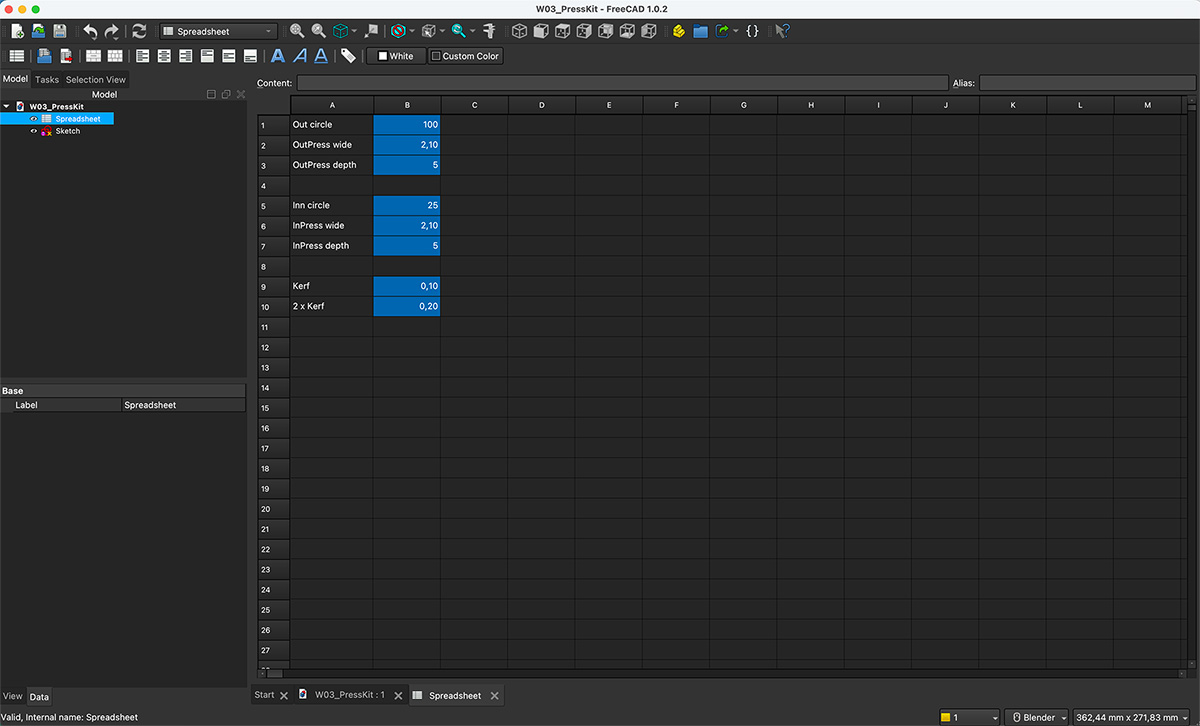Open the Tasks panel tab
The height and width of the screenshot is (726, 1200).
(46, 79)
